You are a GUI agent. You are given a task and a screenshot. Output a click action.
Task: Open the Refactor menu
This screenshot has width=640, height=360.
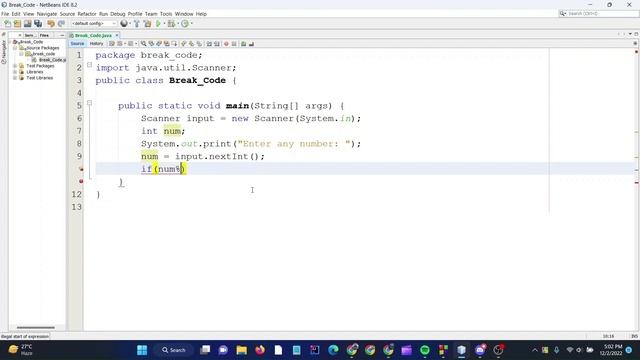tap(87, 14)
